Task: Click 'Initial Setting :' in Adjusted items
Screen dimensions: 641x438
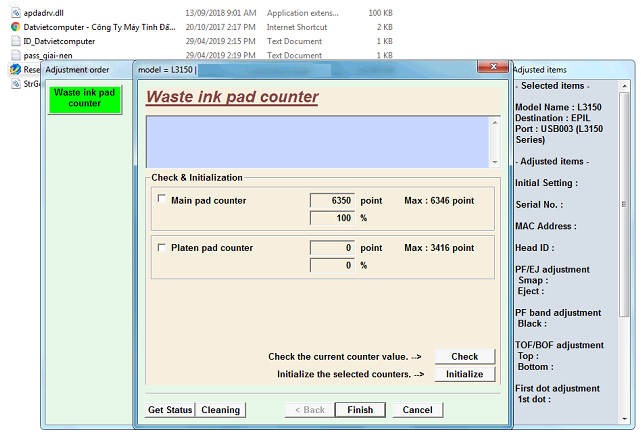Action: coord(547,183)
